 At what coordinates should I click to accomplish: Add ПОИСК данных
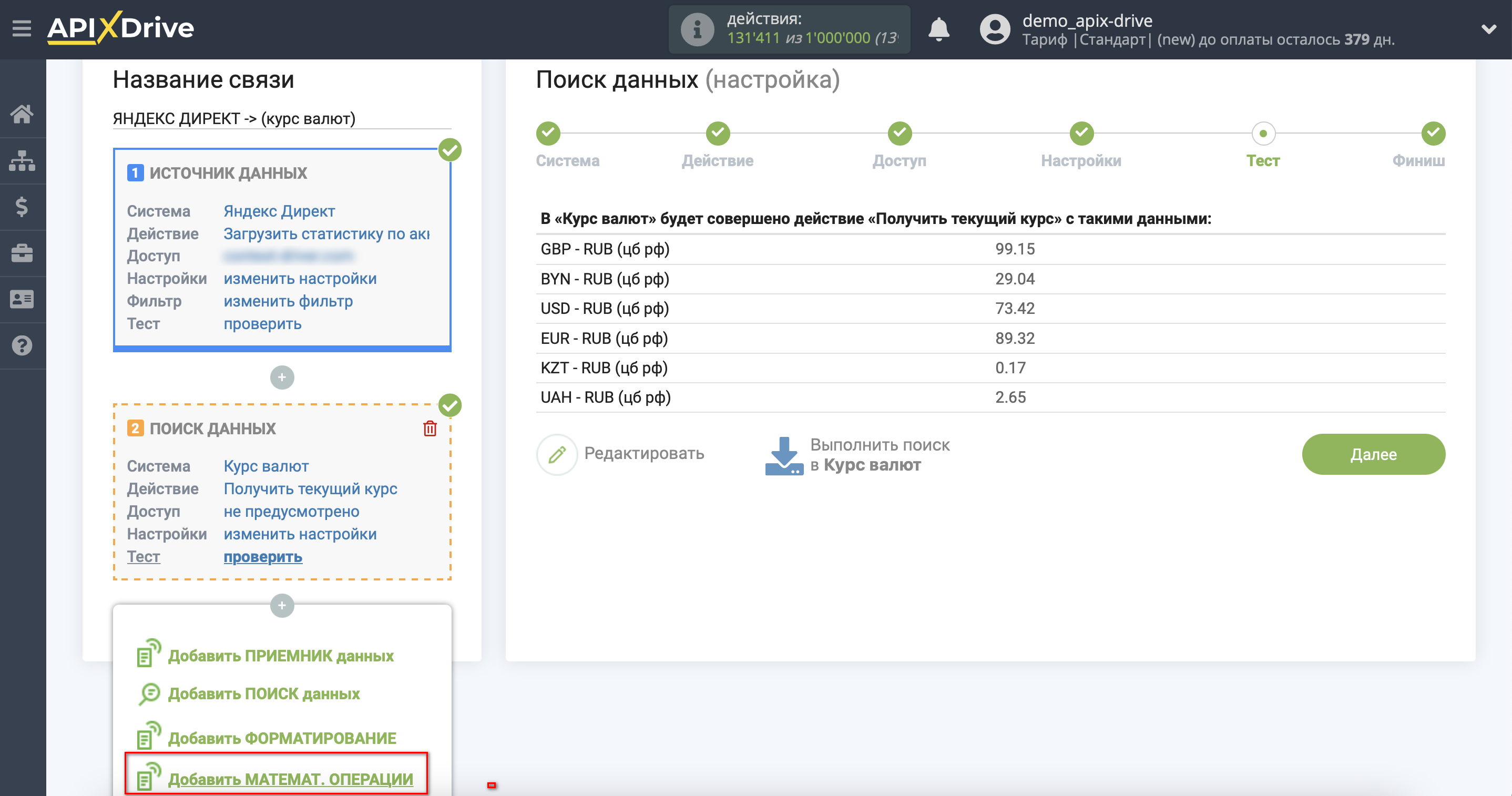click(263, 695)
